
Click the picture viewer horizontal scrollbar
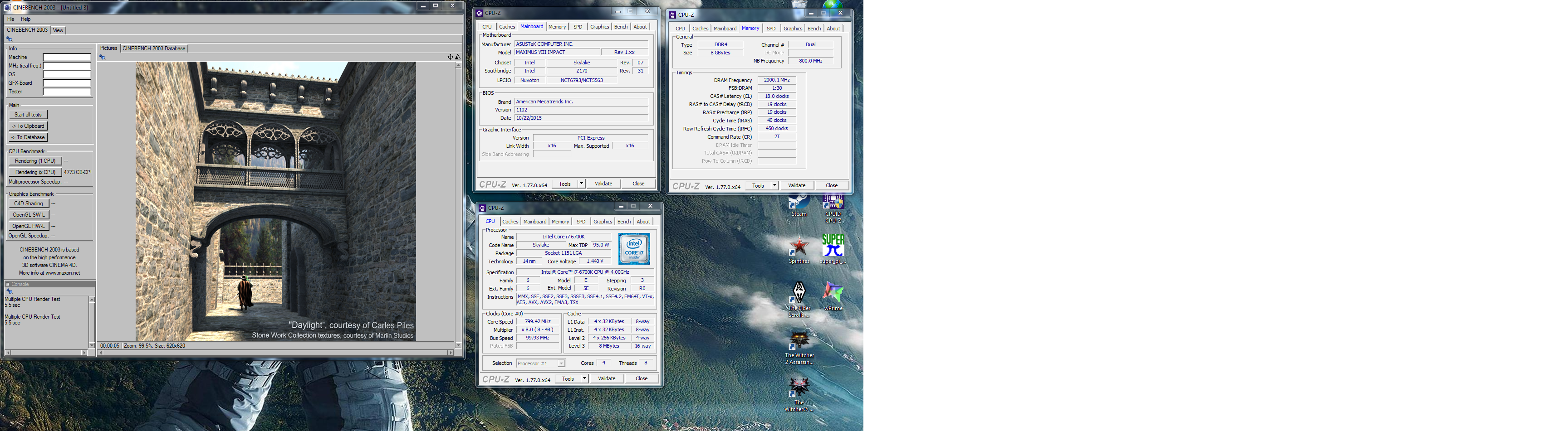pyautogui.click(x=276, y=353)
